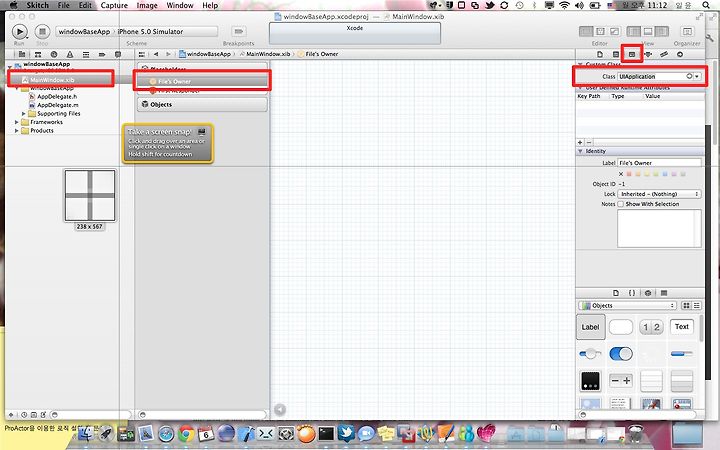This screenshot has width=720, height=450.
Task: Select the Standard editor
Action: click(586, 31)
